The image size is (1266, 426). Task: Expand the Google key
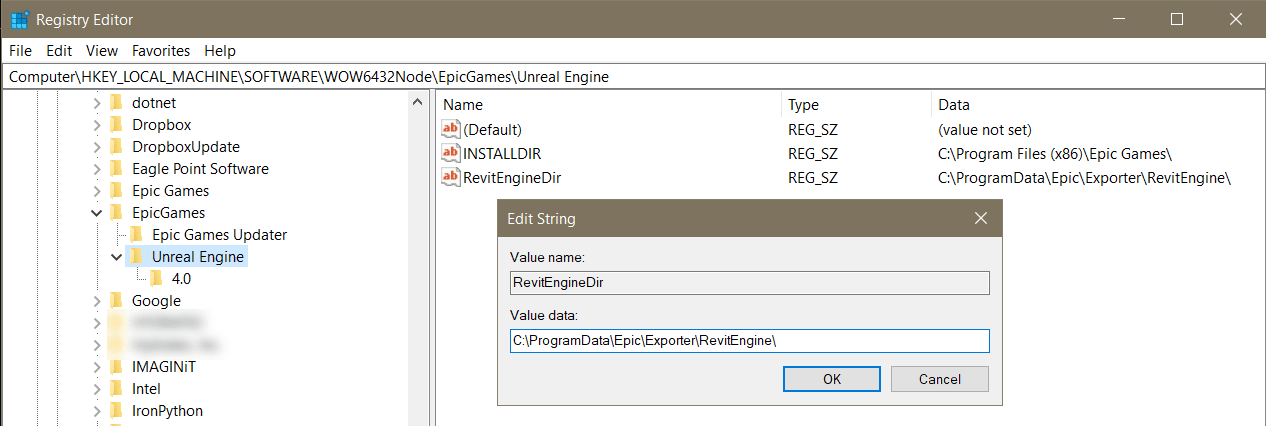(97, 301)
